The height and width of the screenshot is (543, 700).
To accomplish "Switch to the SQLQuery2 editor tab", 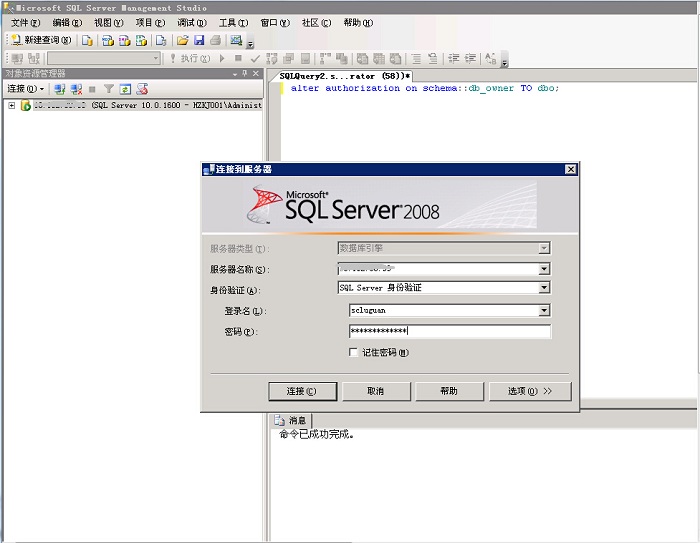I will tap(345, 76).
